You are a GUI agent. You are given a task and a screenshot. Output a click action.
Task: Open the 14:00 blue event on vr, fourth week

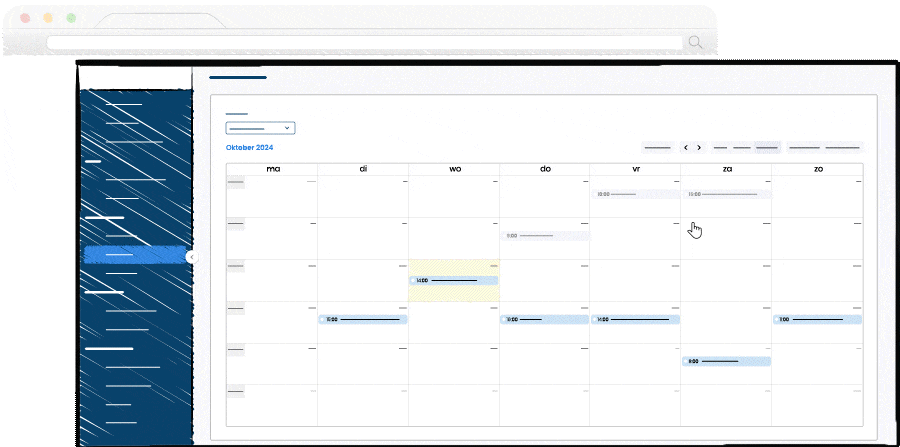[x=636, y=320]
